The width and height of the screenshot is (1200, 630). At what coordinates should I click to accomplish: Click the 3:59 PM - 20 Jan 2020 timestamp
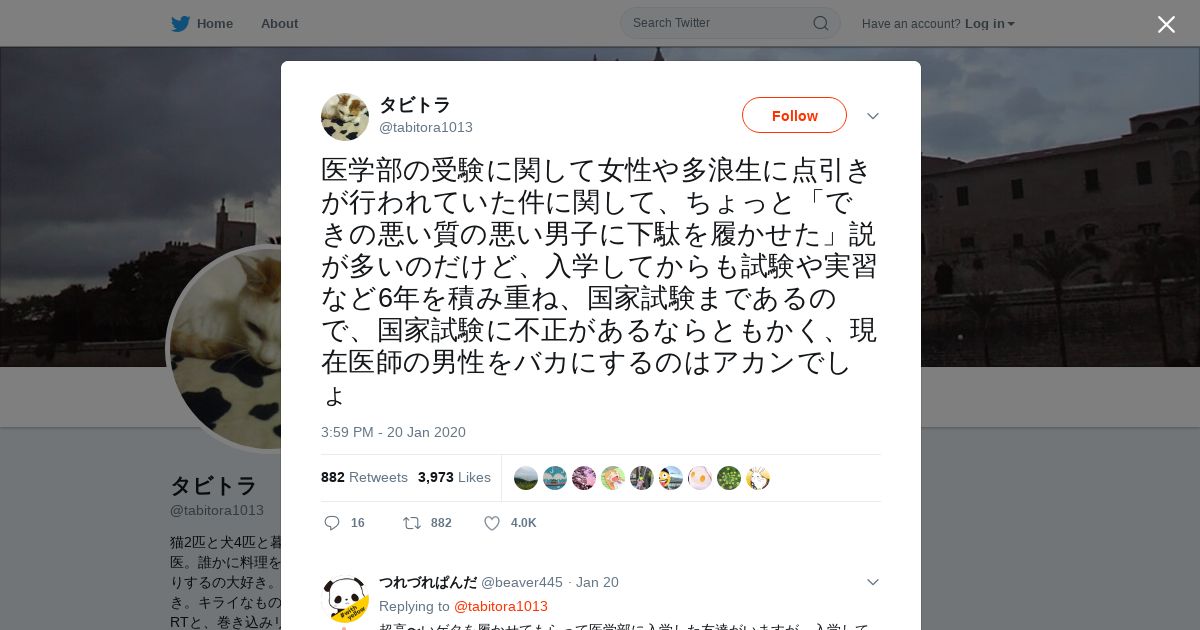pyautogui.click(x=393, y=432)
